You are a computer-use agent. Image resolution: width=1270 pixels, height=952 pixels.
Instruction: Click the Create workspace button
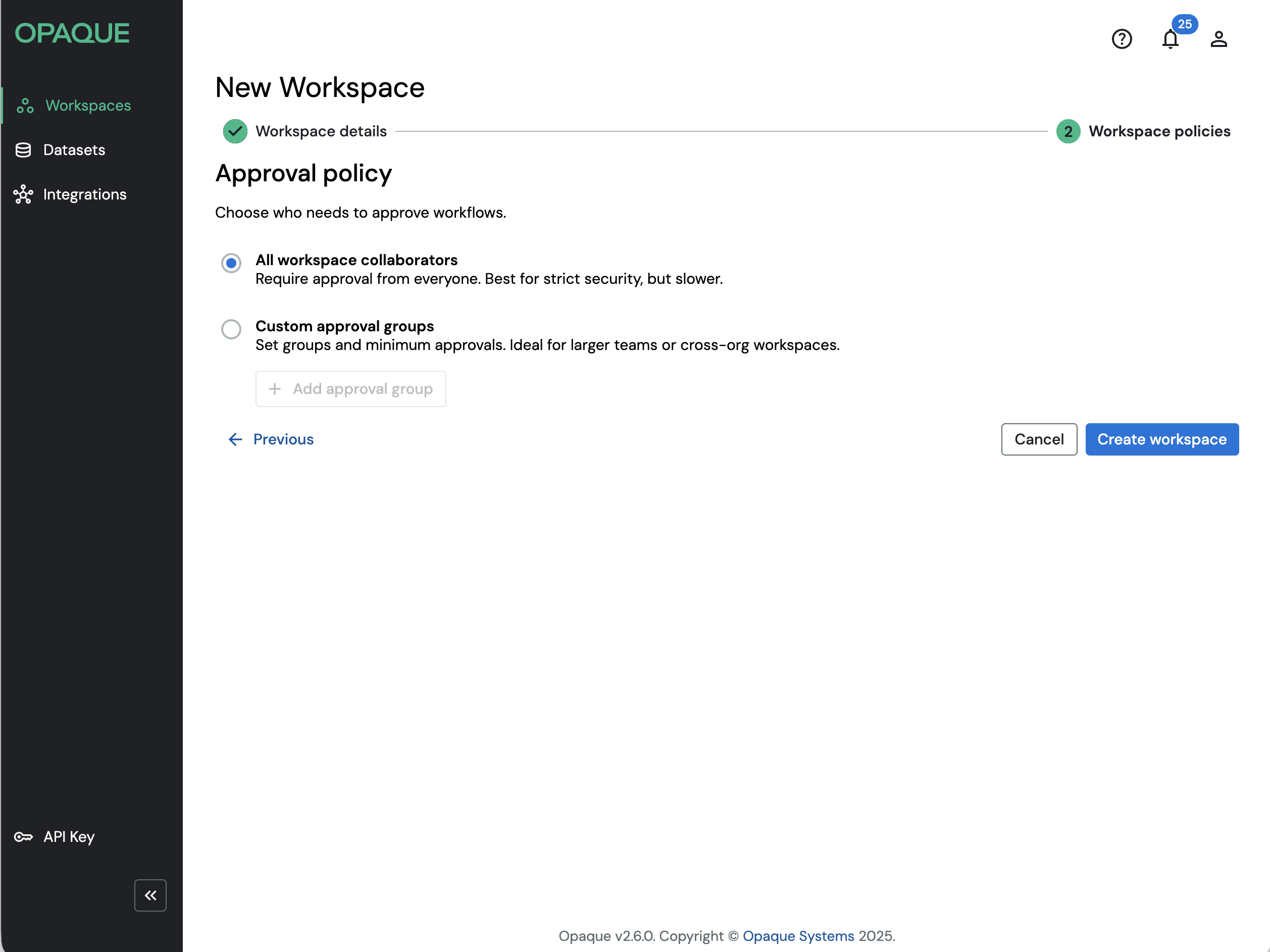pos(1161,439)
